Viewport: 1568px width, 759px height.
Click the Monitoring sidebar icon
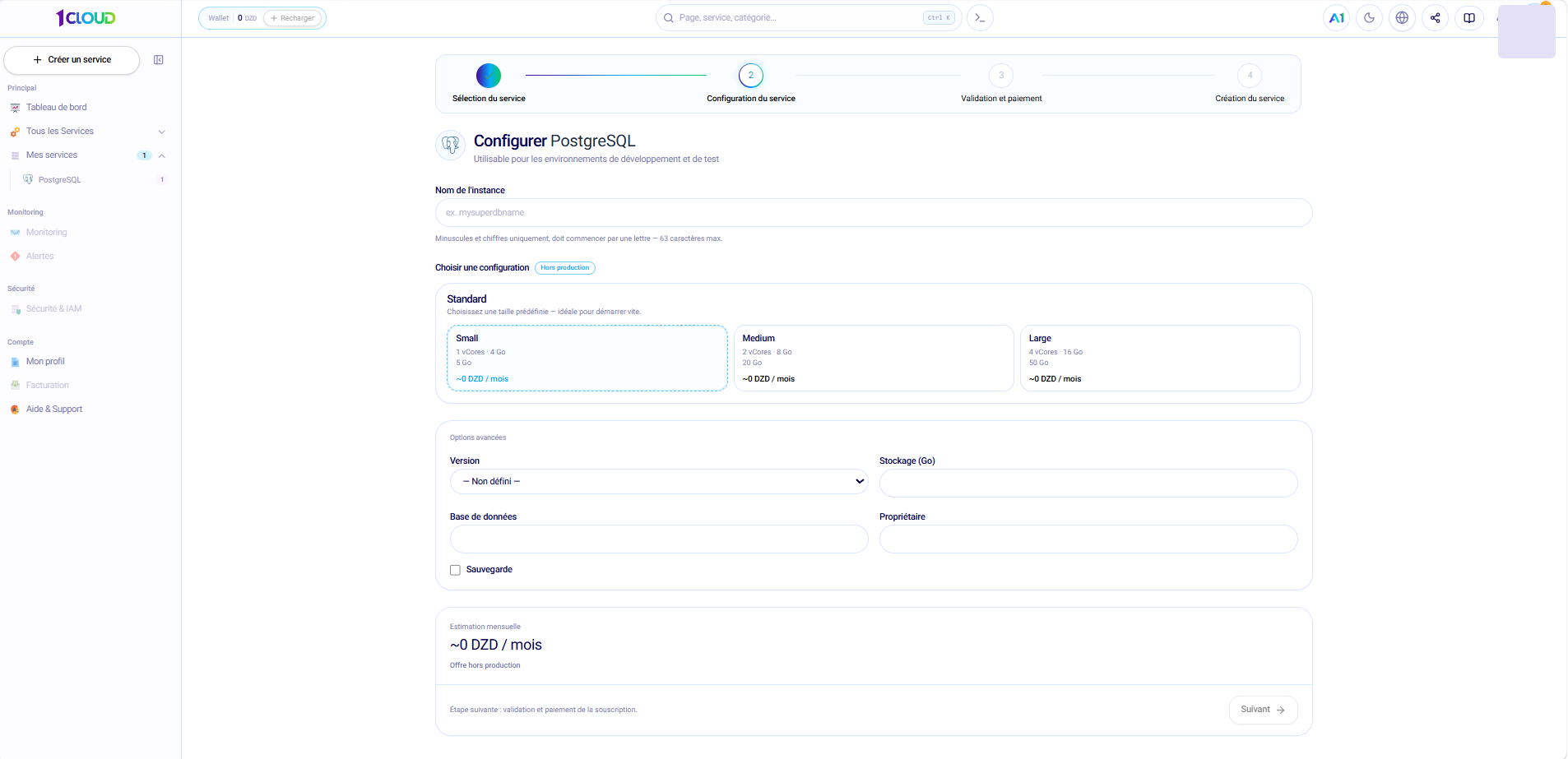pos(15,233)
